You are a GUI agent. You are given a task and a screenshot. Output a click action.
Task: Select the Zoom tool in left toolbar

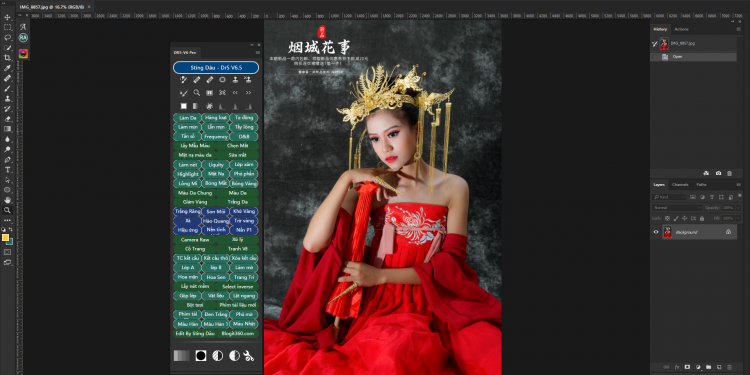pos(7,210)
